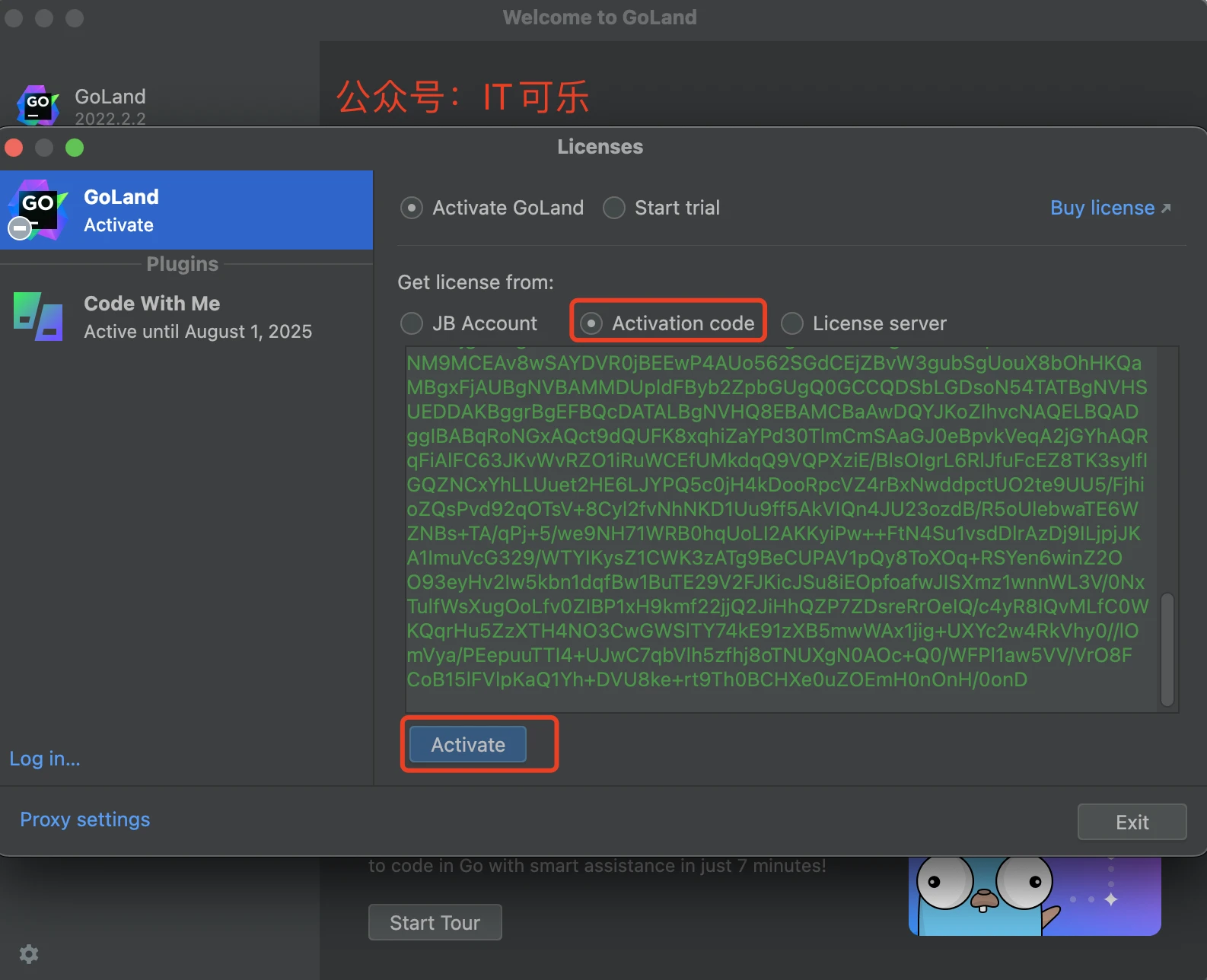This screenshot has height=980, width=1207.
Task: Open Proxy settings link
Action: [85, 819]
